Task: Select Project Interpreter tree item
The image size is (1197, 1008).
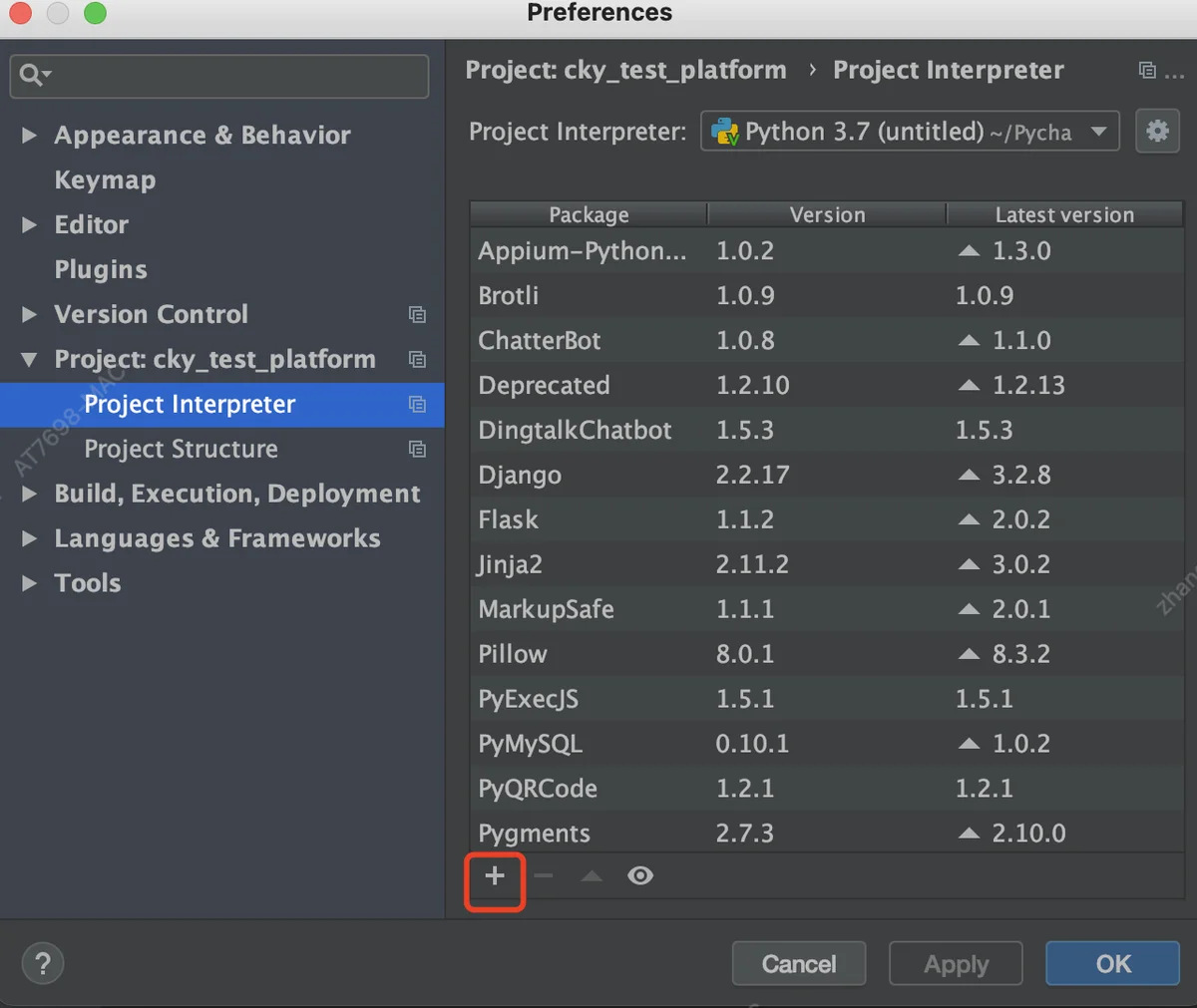Action: (x=221, y=405)
